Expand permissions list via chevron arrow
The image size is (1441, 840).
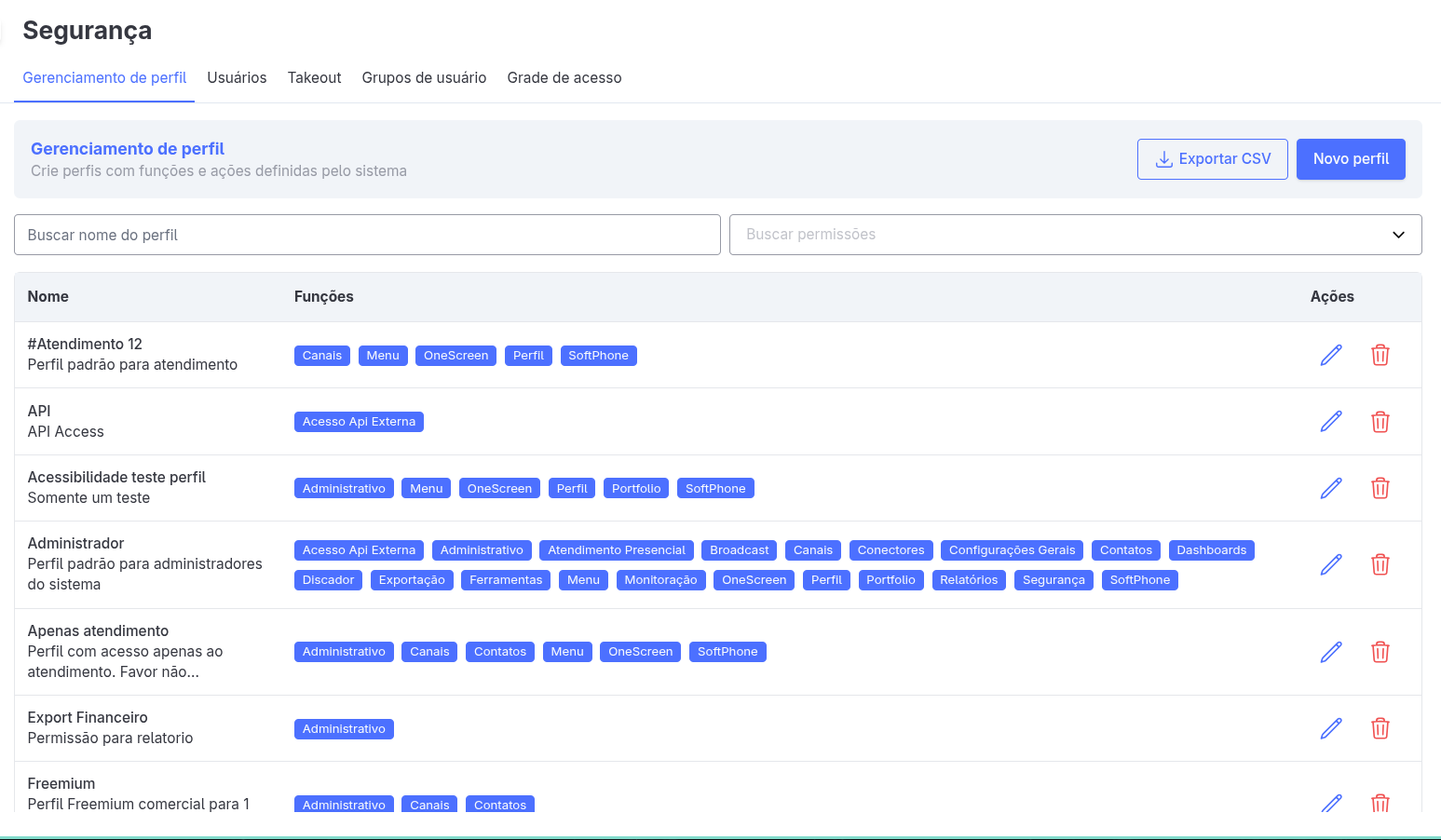1397,235
